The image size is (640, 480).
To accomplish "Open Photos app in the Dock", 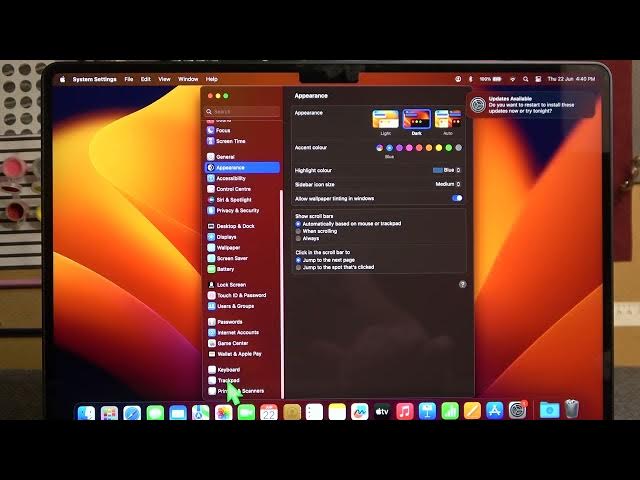I will tap(223, 412).
